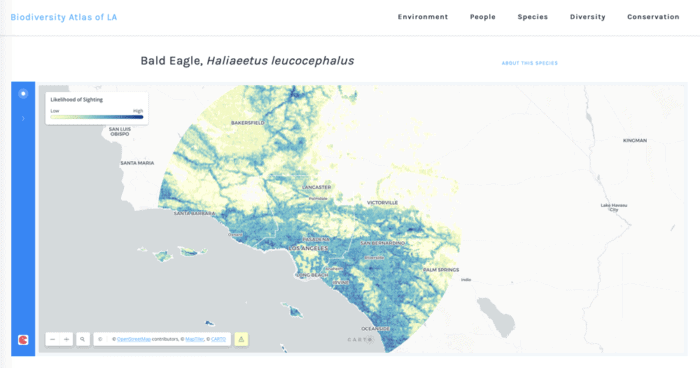Click the Palm Springs label on the map

pyautogui.click(x=441, y=270)
